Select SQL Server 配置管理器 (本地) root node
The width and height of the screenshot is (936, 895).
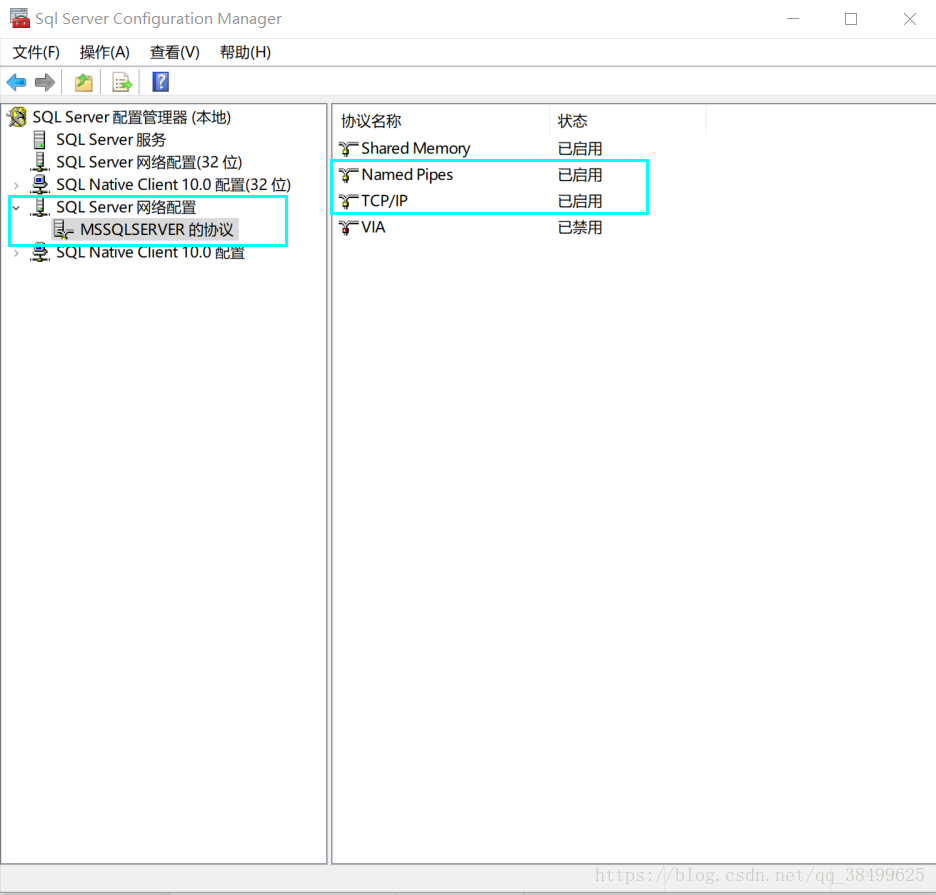pos(131,117)
